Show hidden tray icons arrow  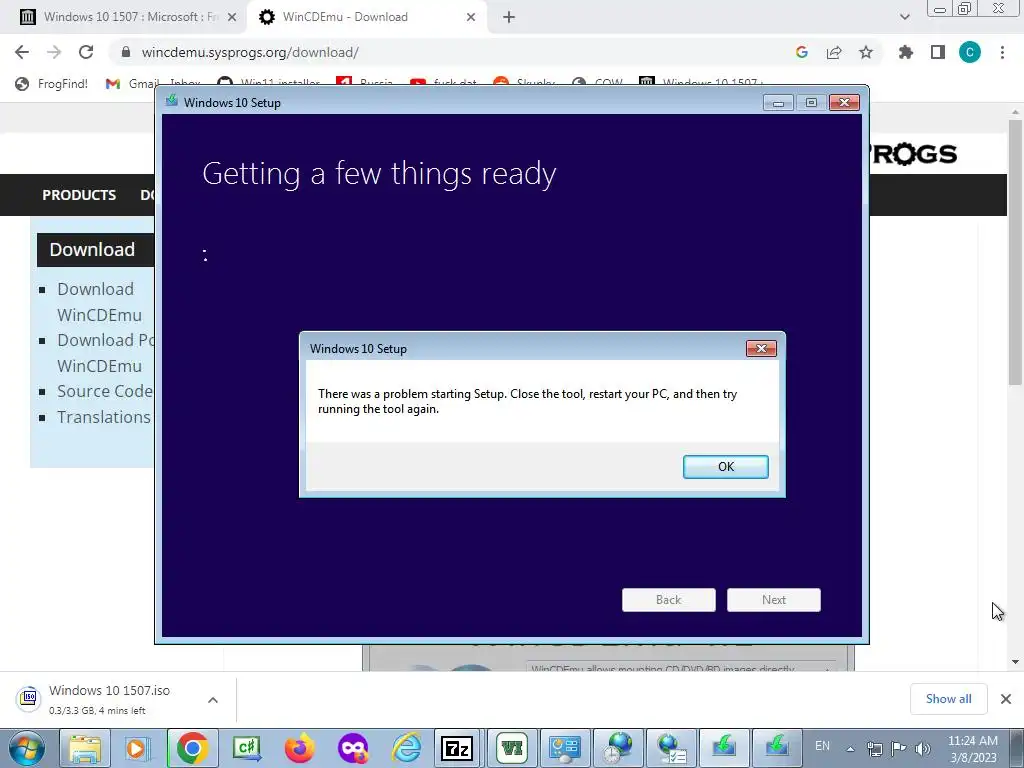point(850,749)
